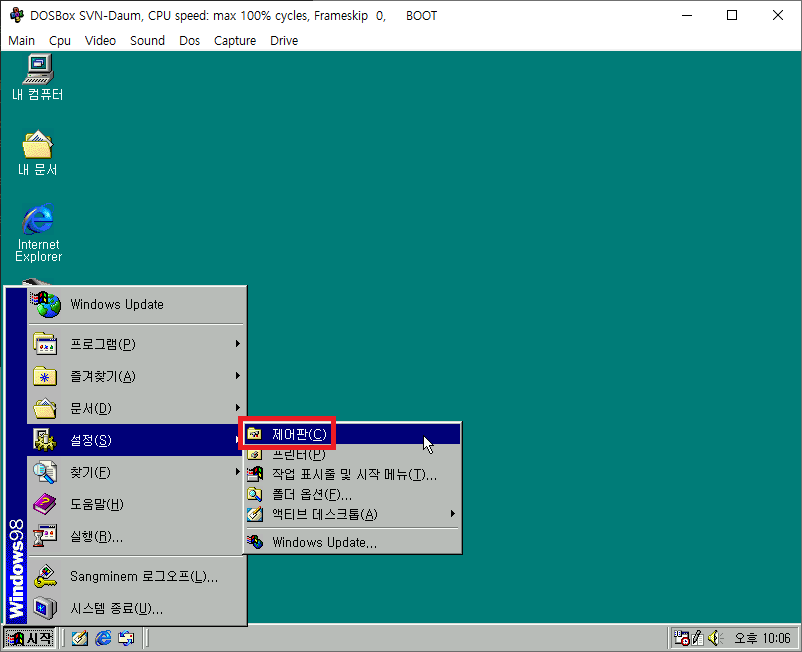Select 프린터(P) in the settings submenu
This screenshot has width=802, height=652.
pyautogui.click(x=353, y=454)
